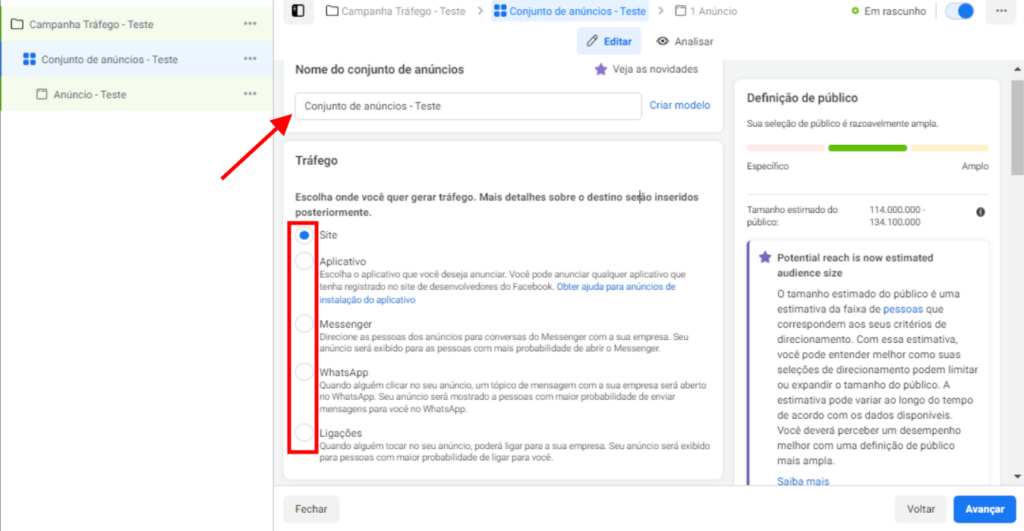Select the Ligações traffic option

tap(304, 433)
